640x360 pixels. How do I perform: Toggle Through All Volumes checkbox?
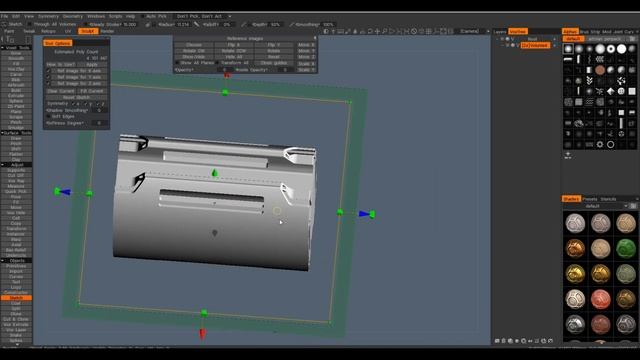(29, 24)
